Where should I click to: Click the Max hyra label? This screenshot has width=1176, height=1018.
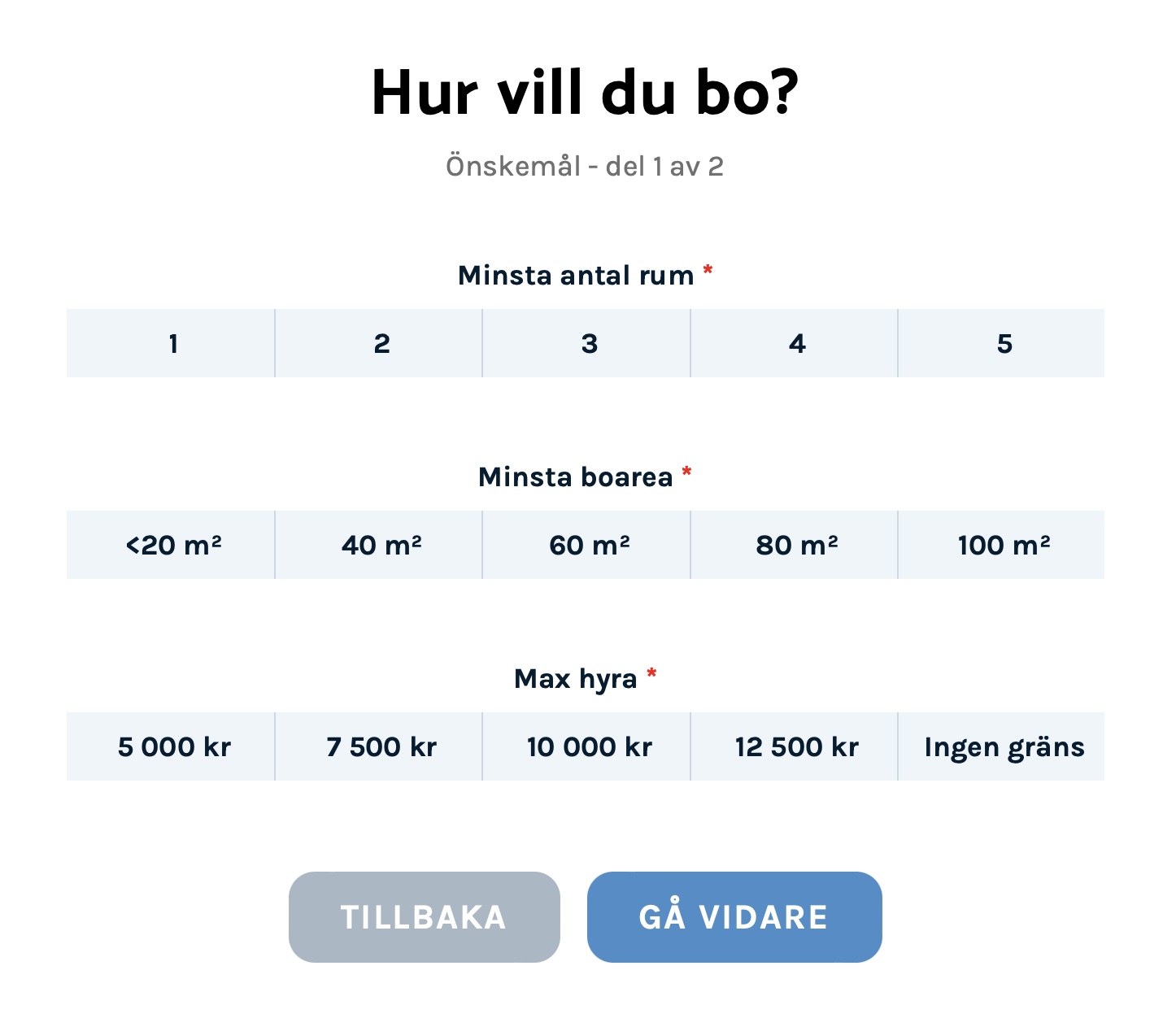pos(576,678)
